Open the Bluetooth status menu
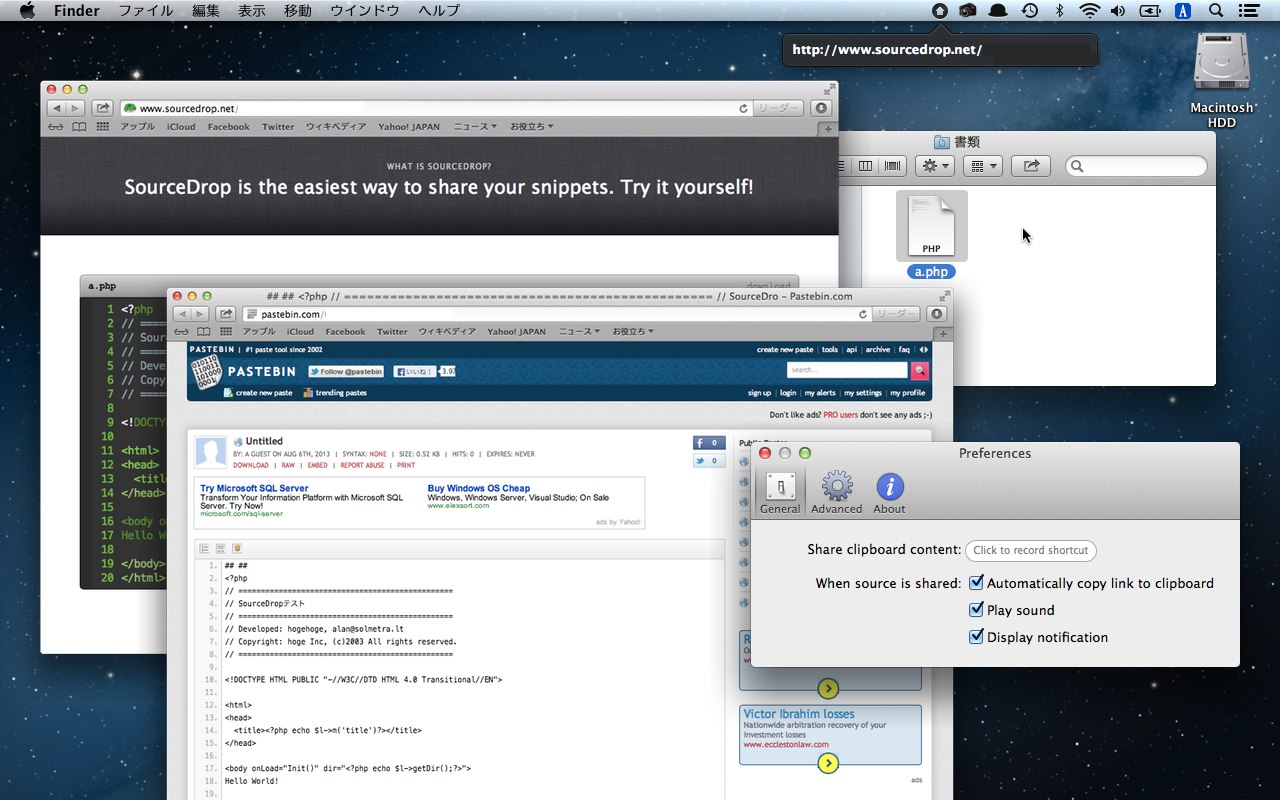Screen dimensions: 1280x800 1059,11
